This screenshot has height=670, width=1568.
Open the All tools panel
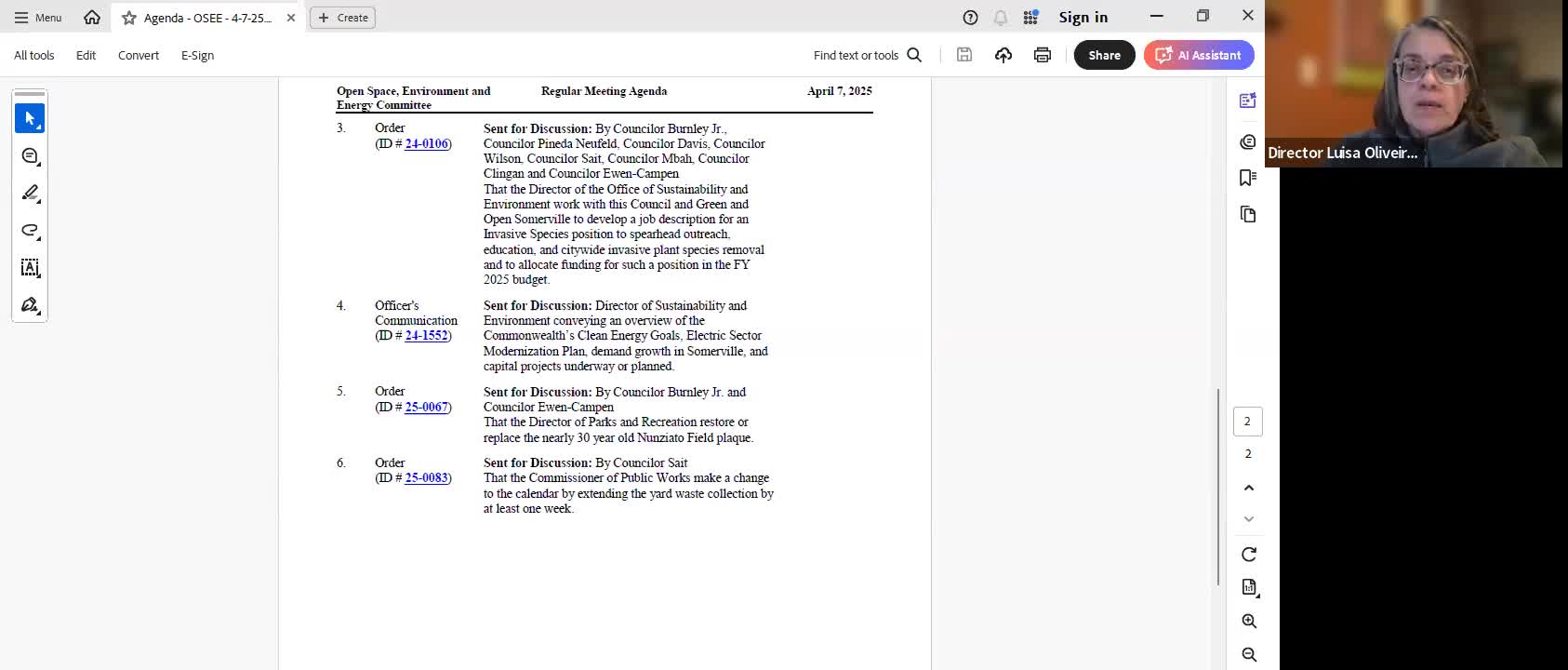coord(34,55)
